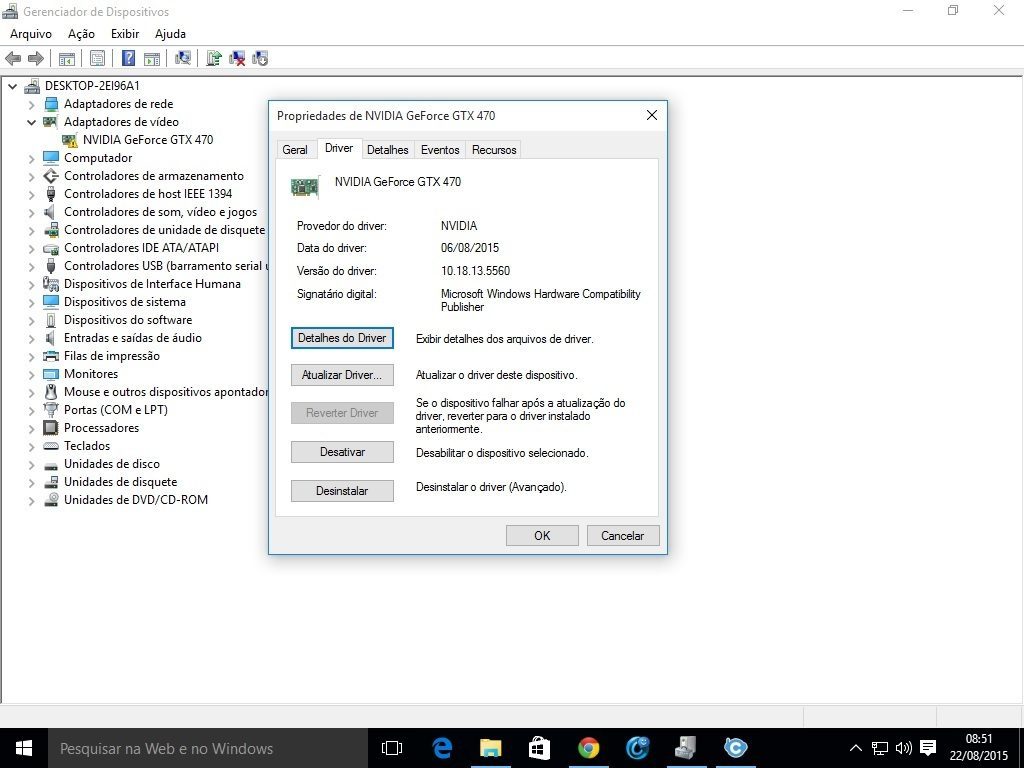Expand Dispositivos de Interface Humana
The image size is (1024, 768).
click(x=31, y=284)
